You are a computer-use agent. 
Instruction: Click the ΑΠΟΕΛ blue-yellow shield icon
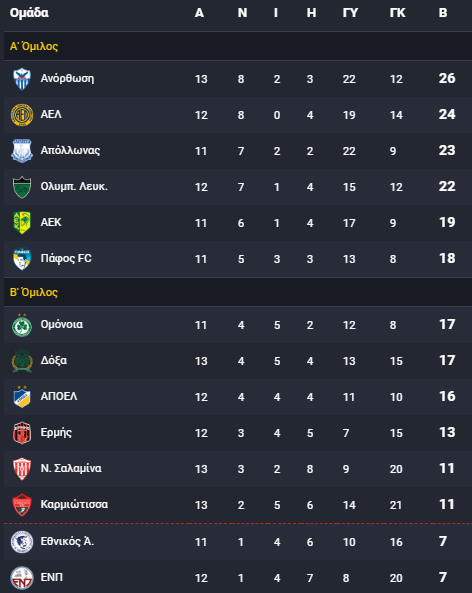click(x=22, y=397)
